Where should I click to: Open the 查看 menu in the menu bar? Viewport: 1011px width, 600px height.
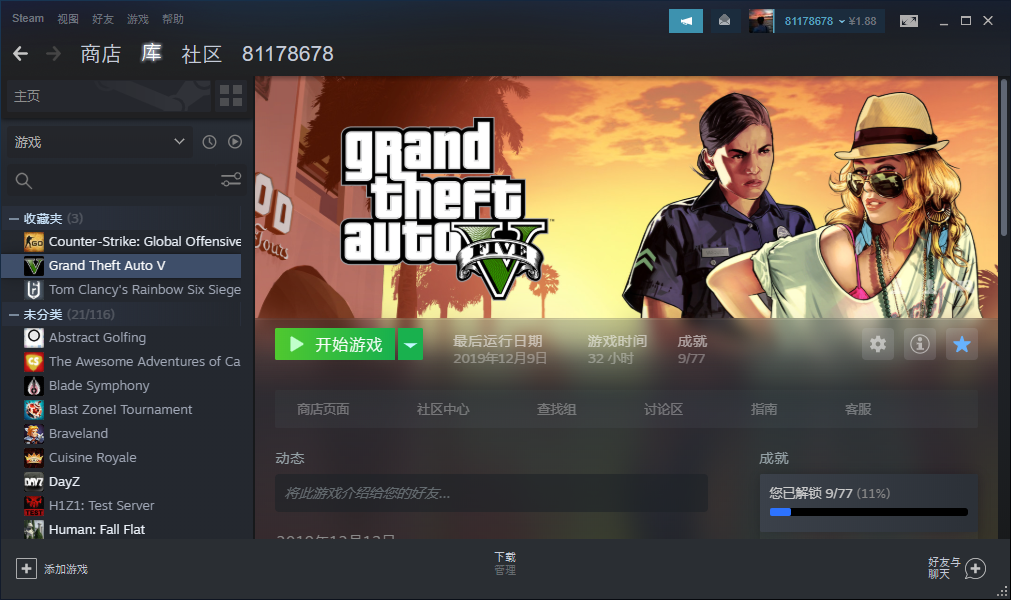(x=67, y=18)
